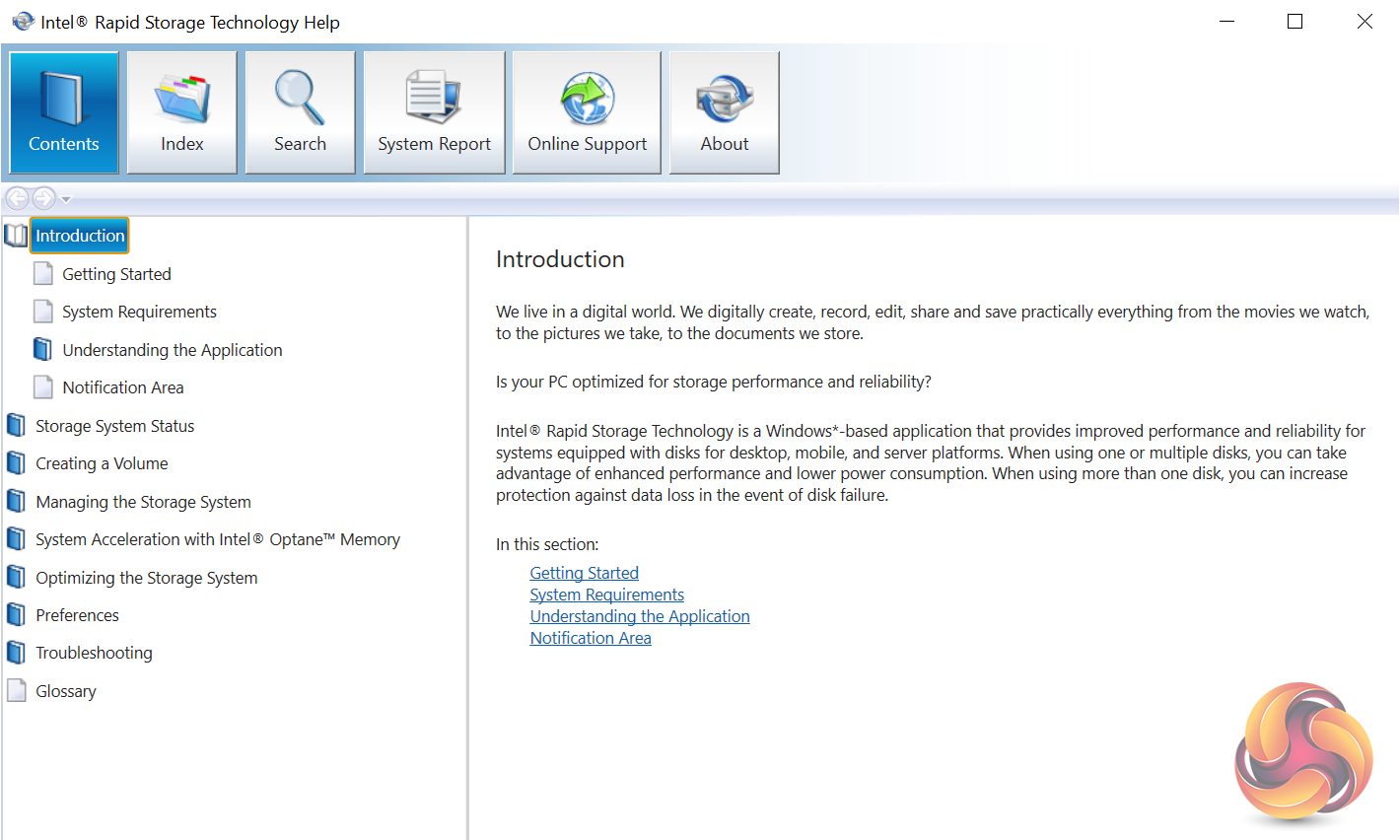Open the Index toolbar button

tap(182, 112)
